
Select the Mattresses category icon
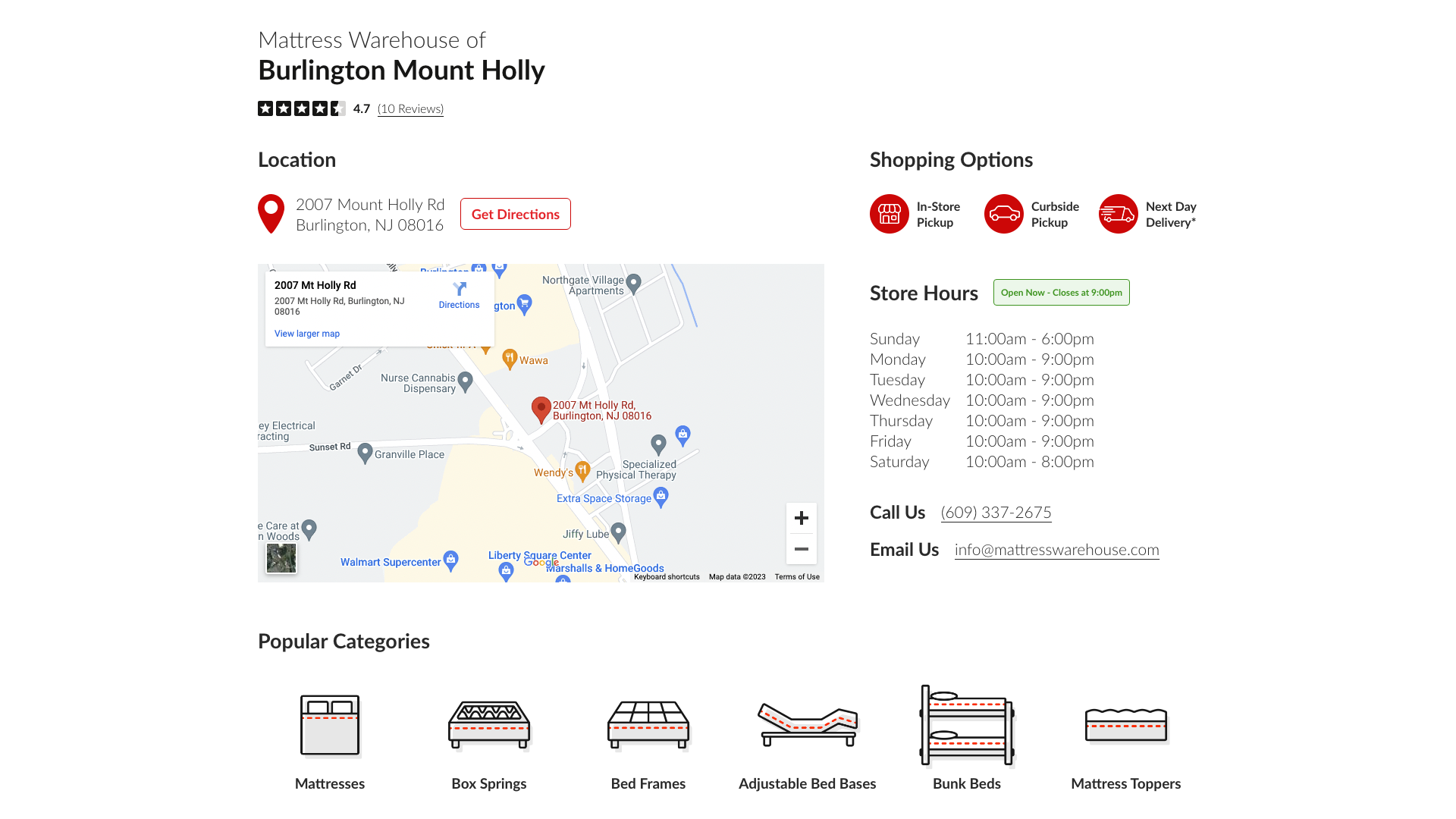pyautogui.click(x=329, y=724)
